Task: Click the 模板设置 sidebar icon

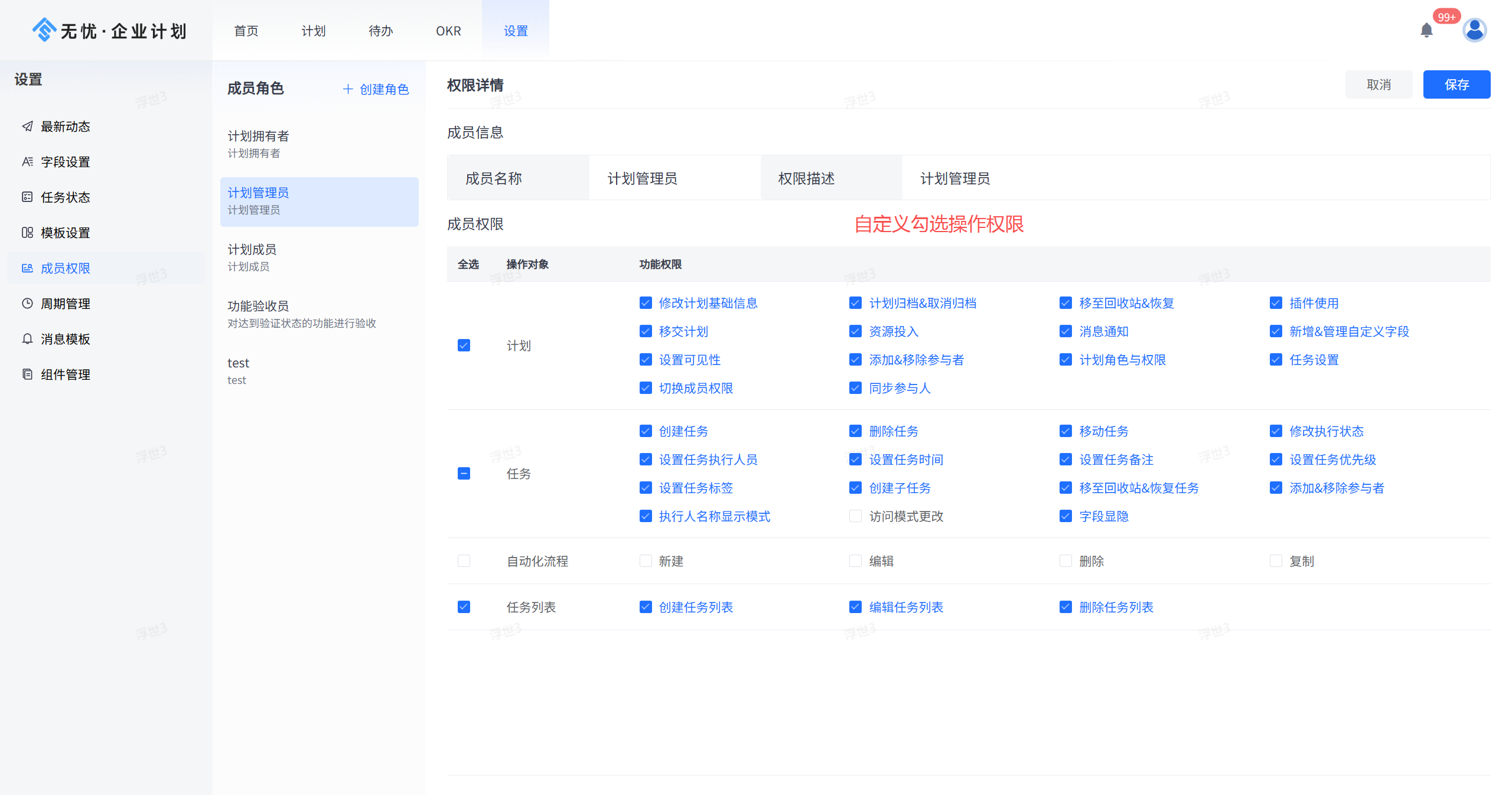Action: 27,233
